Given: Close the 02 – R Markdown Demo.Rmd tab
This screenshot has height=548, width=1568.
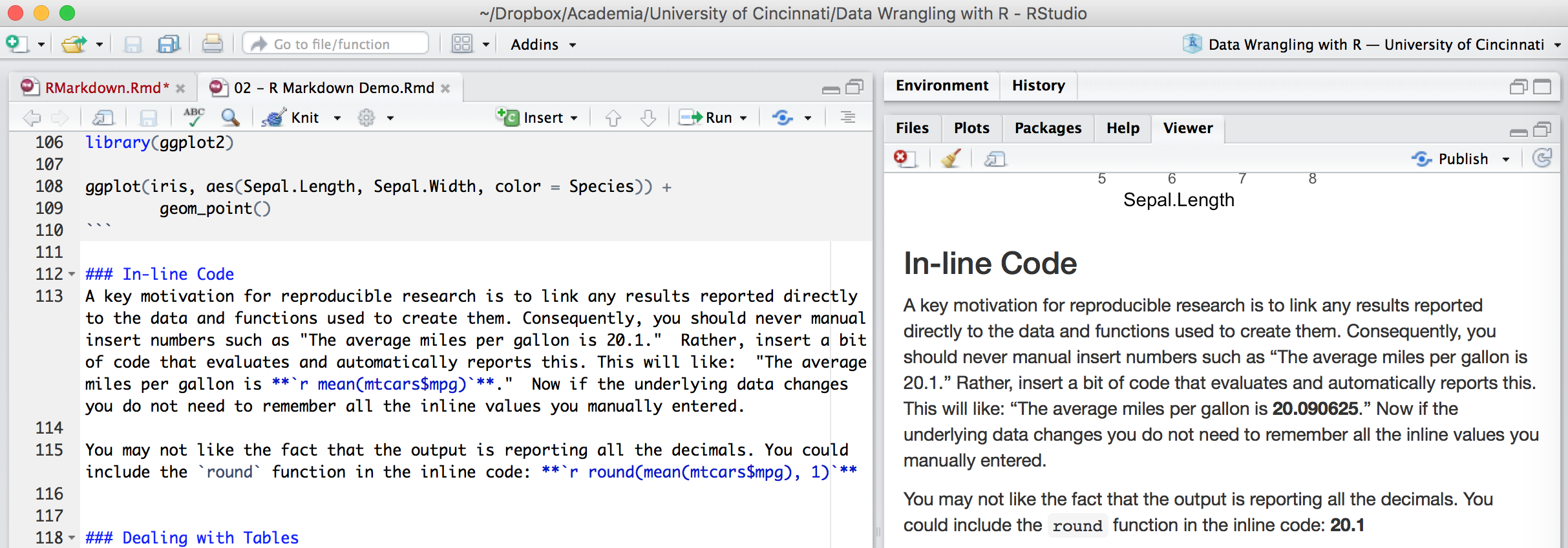Looking at the screenshot, I should 445,89.
